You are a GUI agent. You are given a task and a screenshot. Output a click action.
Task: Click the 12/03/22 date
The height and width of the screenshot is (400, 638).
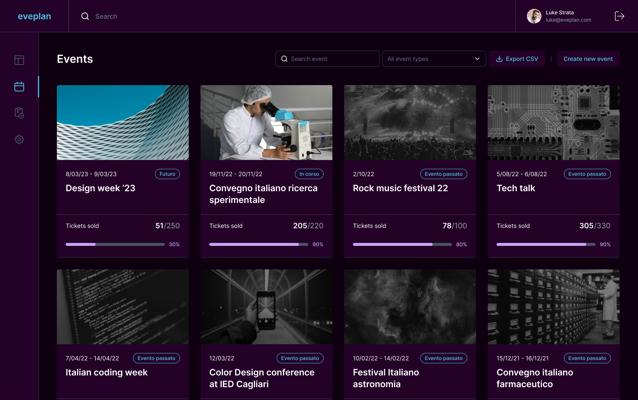222,358
